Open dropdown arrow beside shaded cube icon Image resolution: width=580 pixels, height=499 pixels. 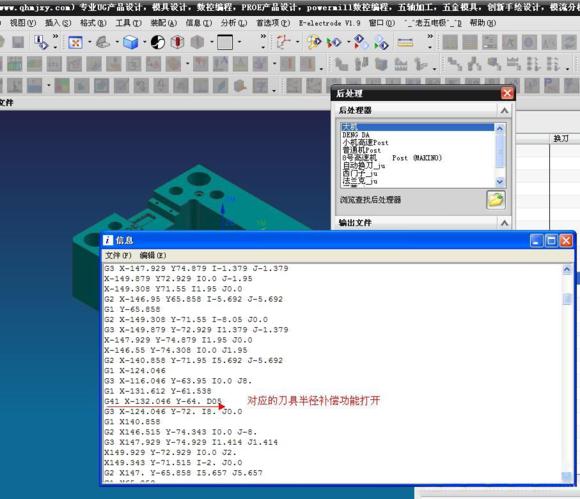pos(145,42)
